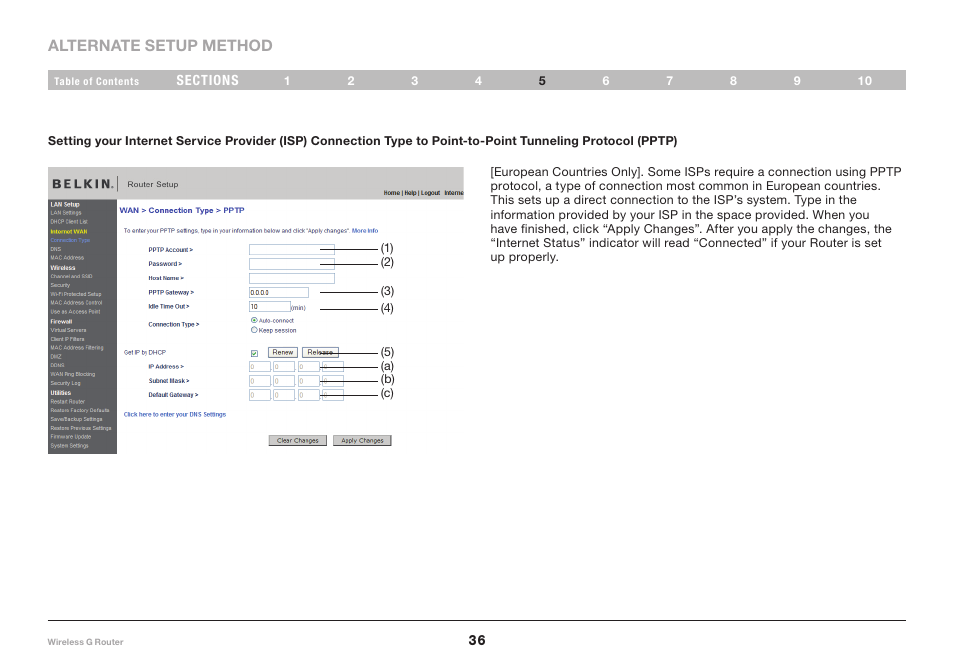This screenshot has height=668, width=954.
Task: Open the Table of Contents link
Action: 96,81
